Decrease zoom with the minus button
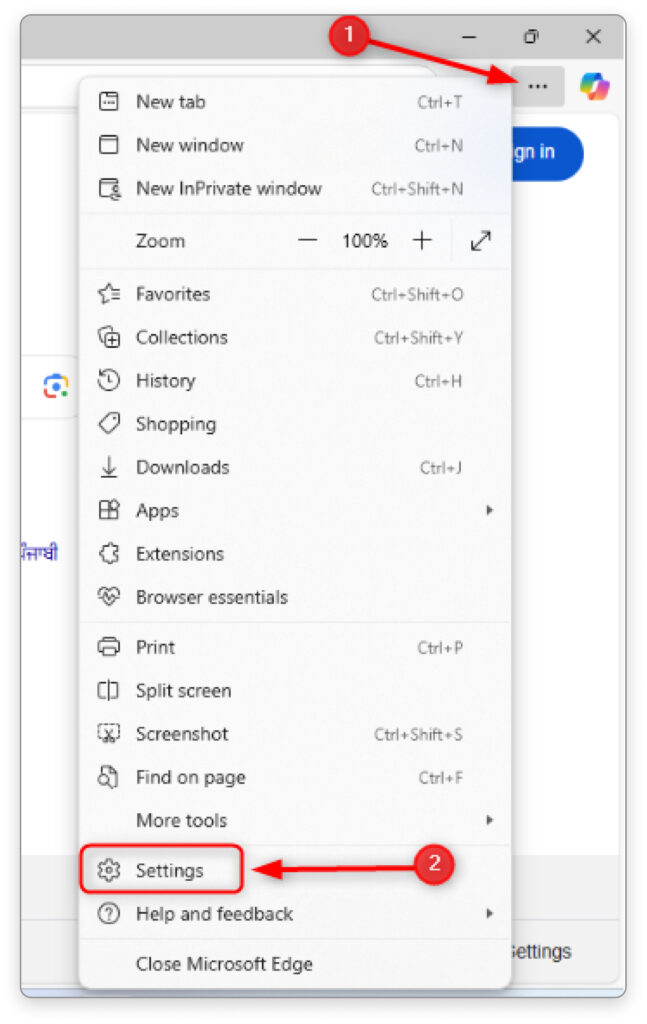647x1024 pixels. point(308,241)
